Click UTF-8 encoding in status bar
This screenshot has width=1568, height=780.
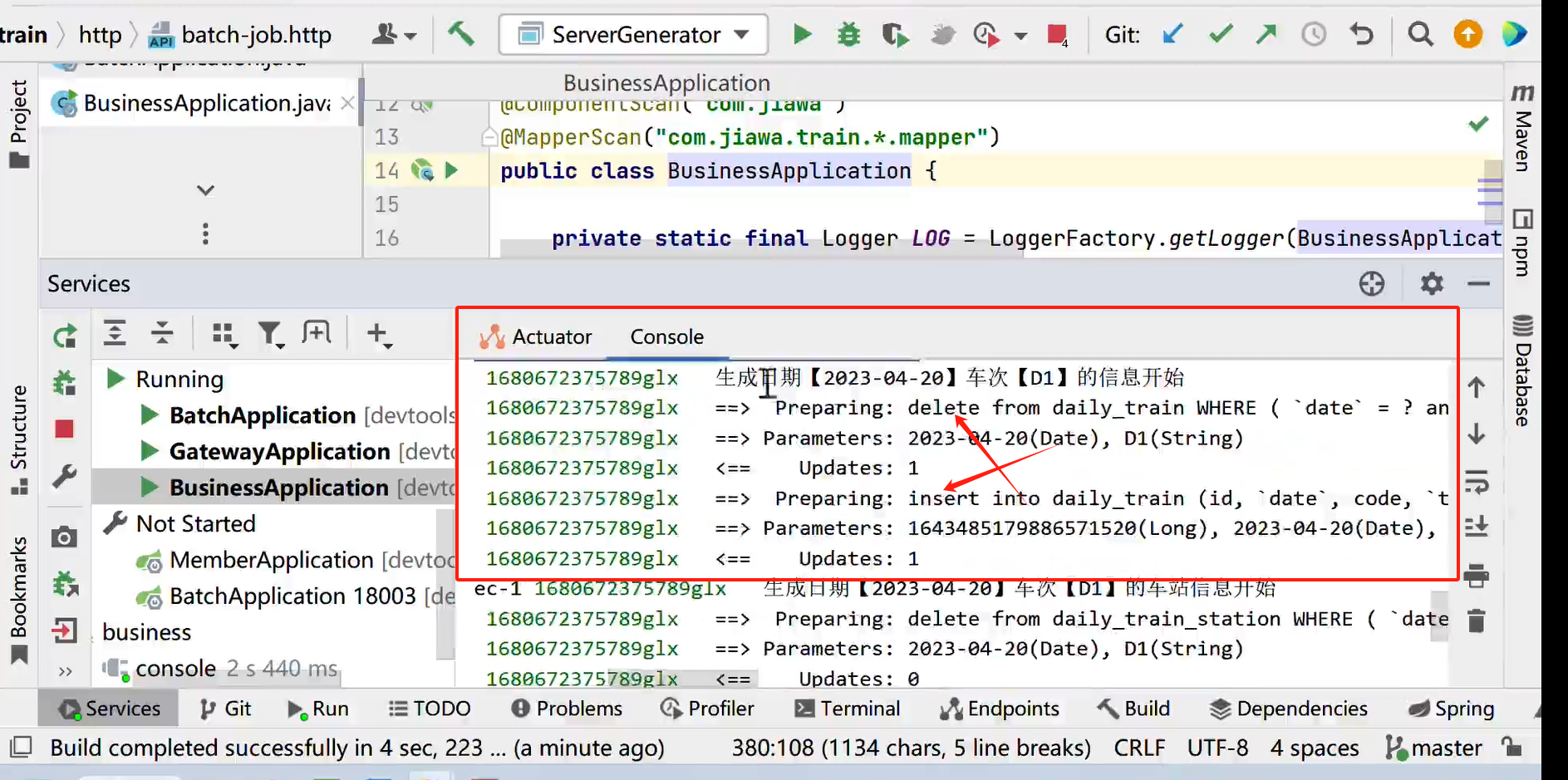coord(1217,748)
